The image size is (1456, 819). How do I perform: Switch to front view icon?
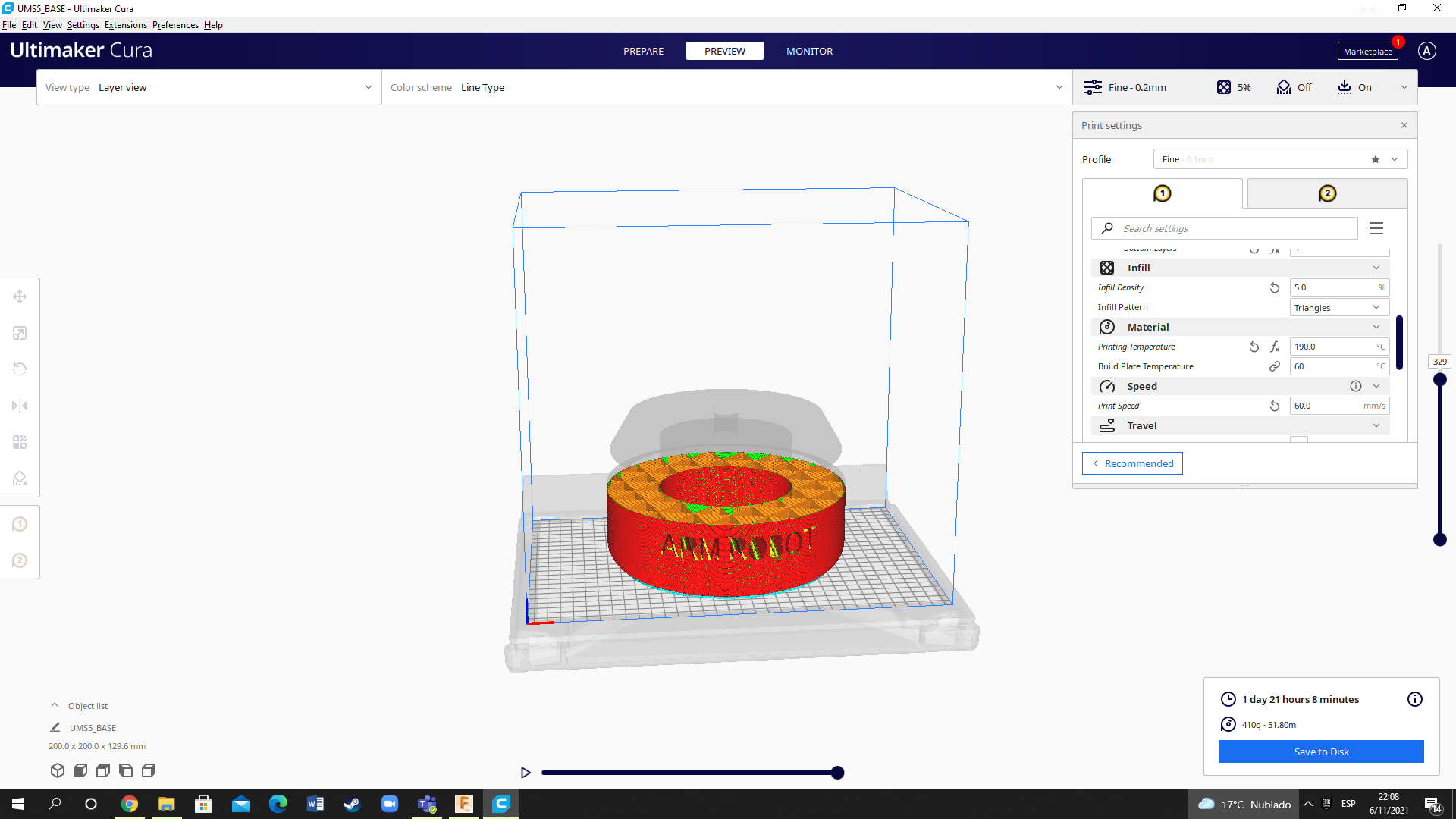[x=80, y=770]
